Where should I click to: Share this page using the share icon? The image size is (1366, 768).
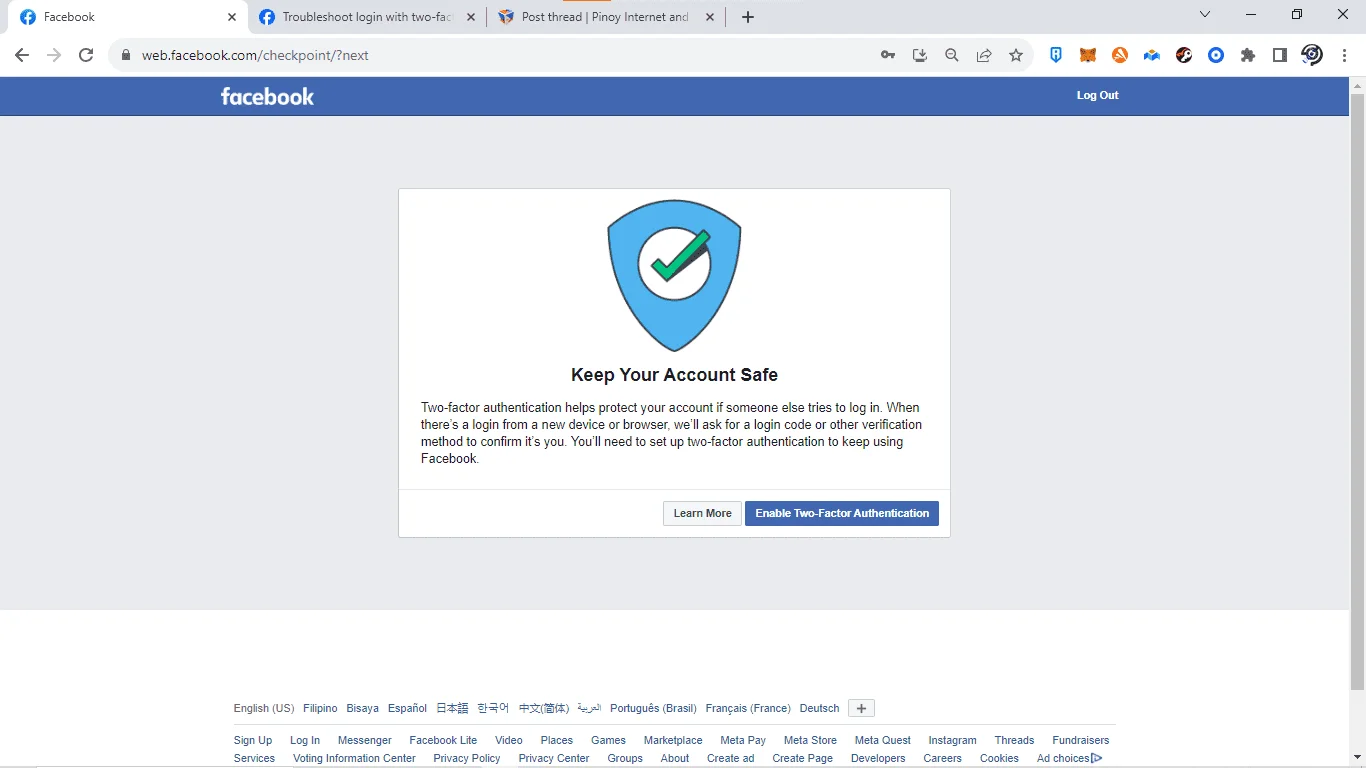coord(984,55)
